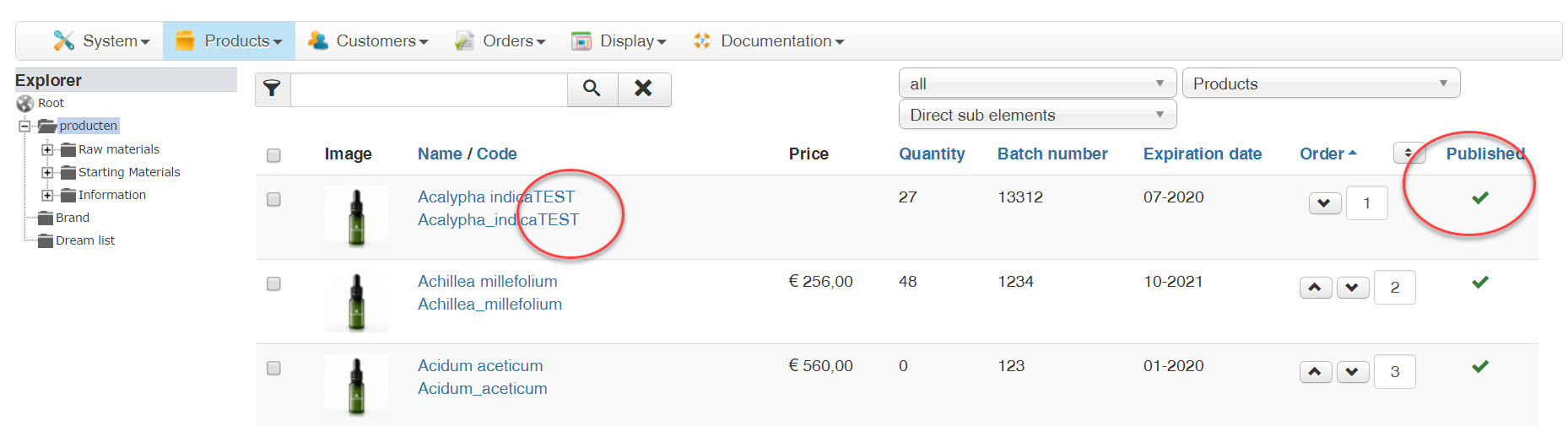
Task: Tick the Acalypha indicaTEST row checkbox
Action: (273, 200)
